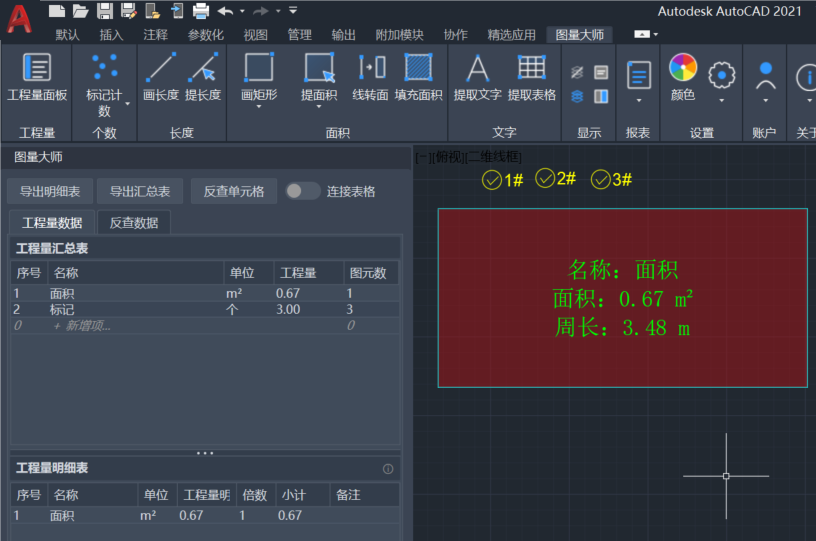Select the 提取表格 extract table tool
816x541 pixels.
[x=531, y=77]
